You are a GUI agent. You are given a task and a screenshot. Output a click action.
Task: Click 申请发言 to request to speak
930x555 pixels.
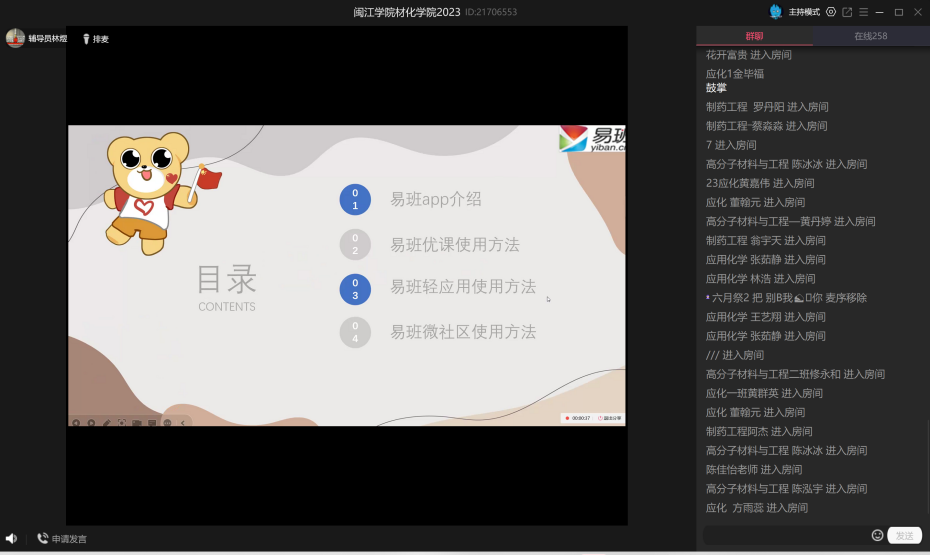[x=69, y=539]
